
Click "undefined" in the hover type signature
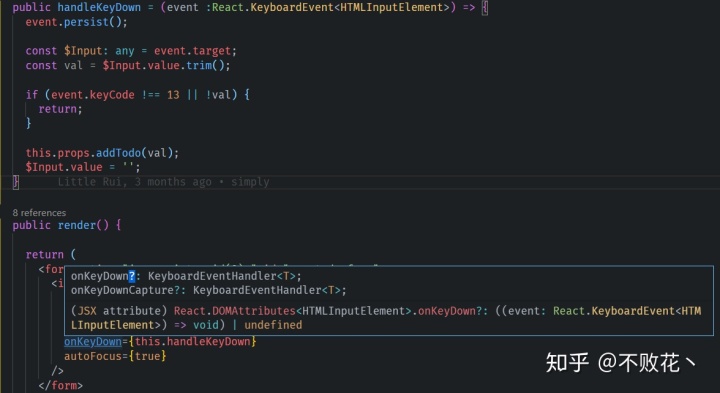click(x=273, y=325)
